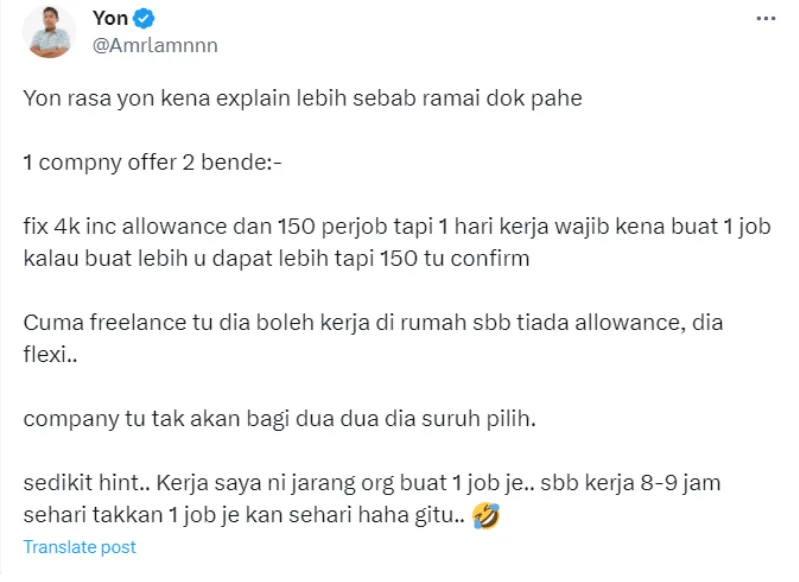
Task: Click the line starting 'Cuma freelance tu'
Action: [373, 323]
